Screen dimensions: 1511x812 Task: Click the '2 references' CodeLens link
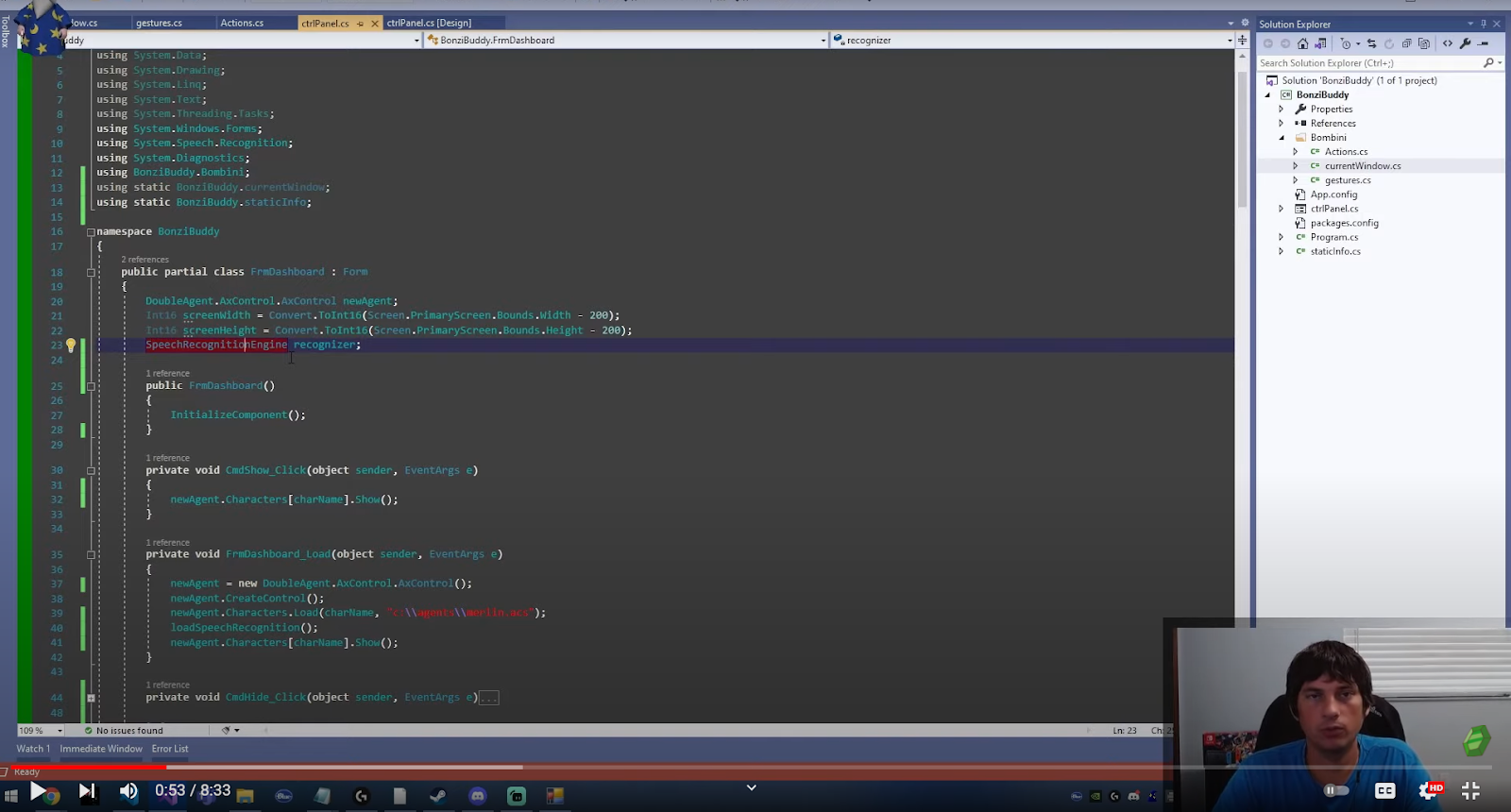[145, 260]
